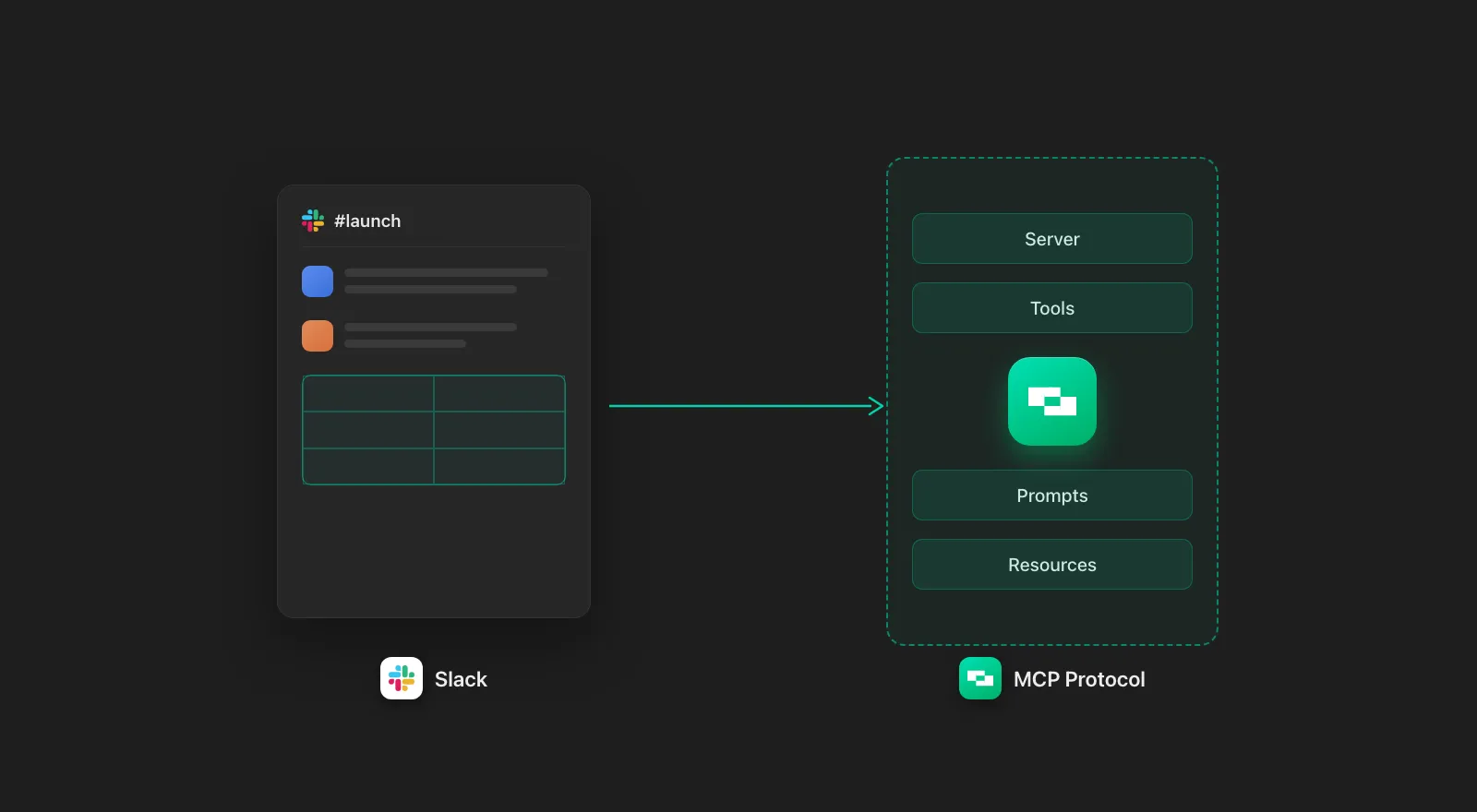
Task: Click the Slack logo beside #launch
Action: tap(313, 221)
